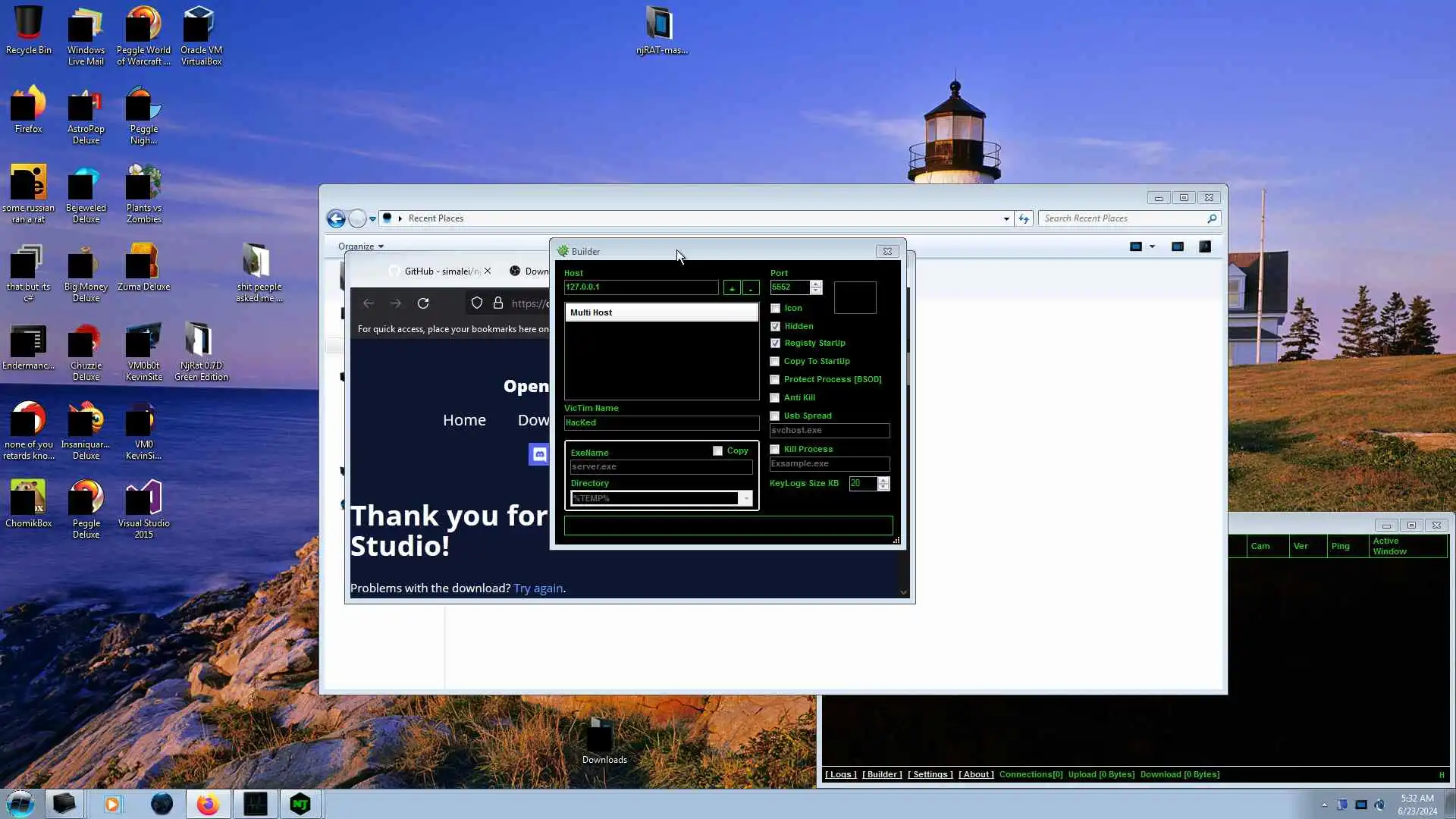Click the Discord icon on webpage
This screenshot has height=819, width=1456.
coord(539,454)
